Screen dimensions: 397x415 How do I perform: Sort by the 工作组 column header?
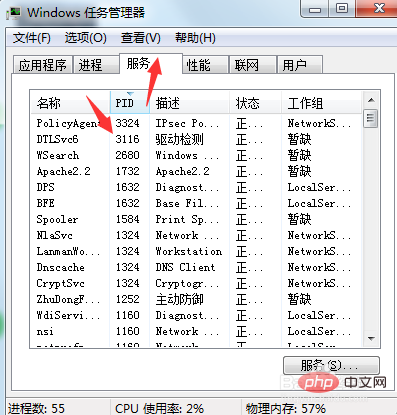(321, 103)
